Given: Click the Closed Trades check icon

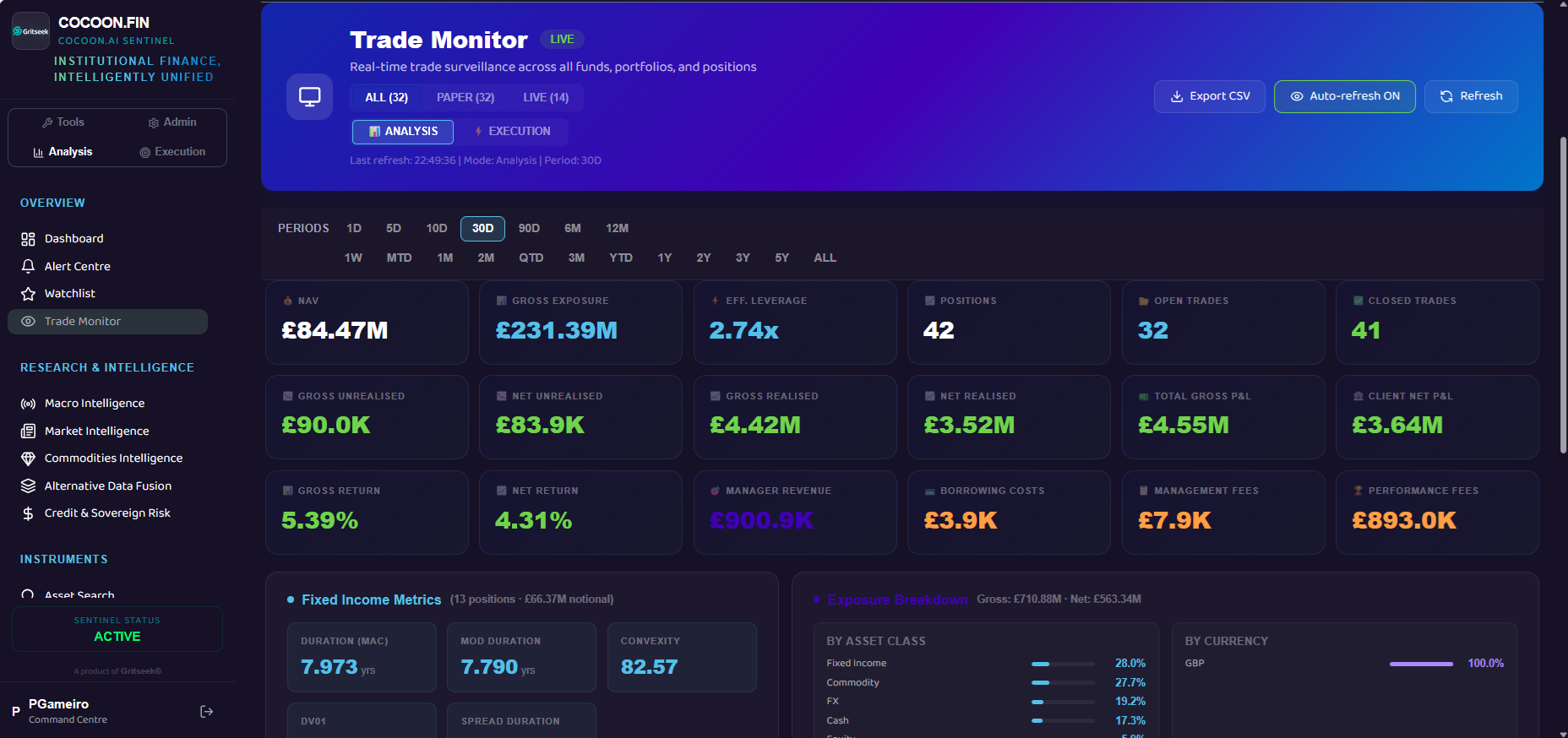Looking at the screenshot, I should [x=1358, y=301].
